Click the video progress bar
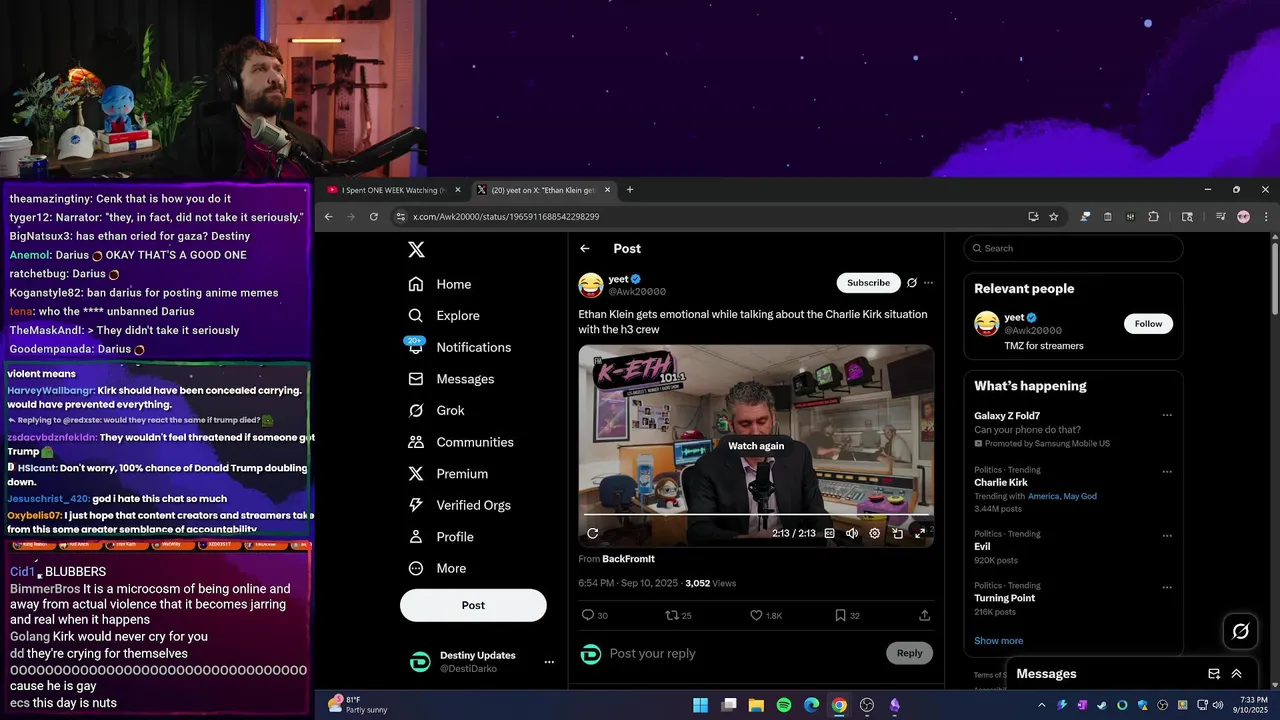This screenshot has height=720, width=1280. (x=756, y=515)
